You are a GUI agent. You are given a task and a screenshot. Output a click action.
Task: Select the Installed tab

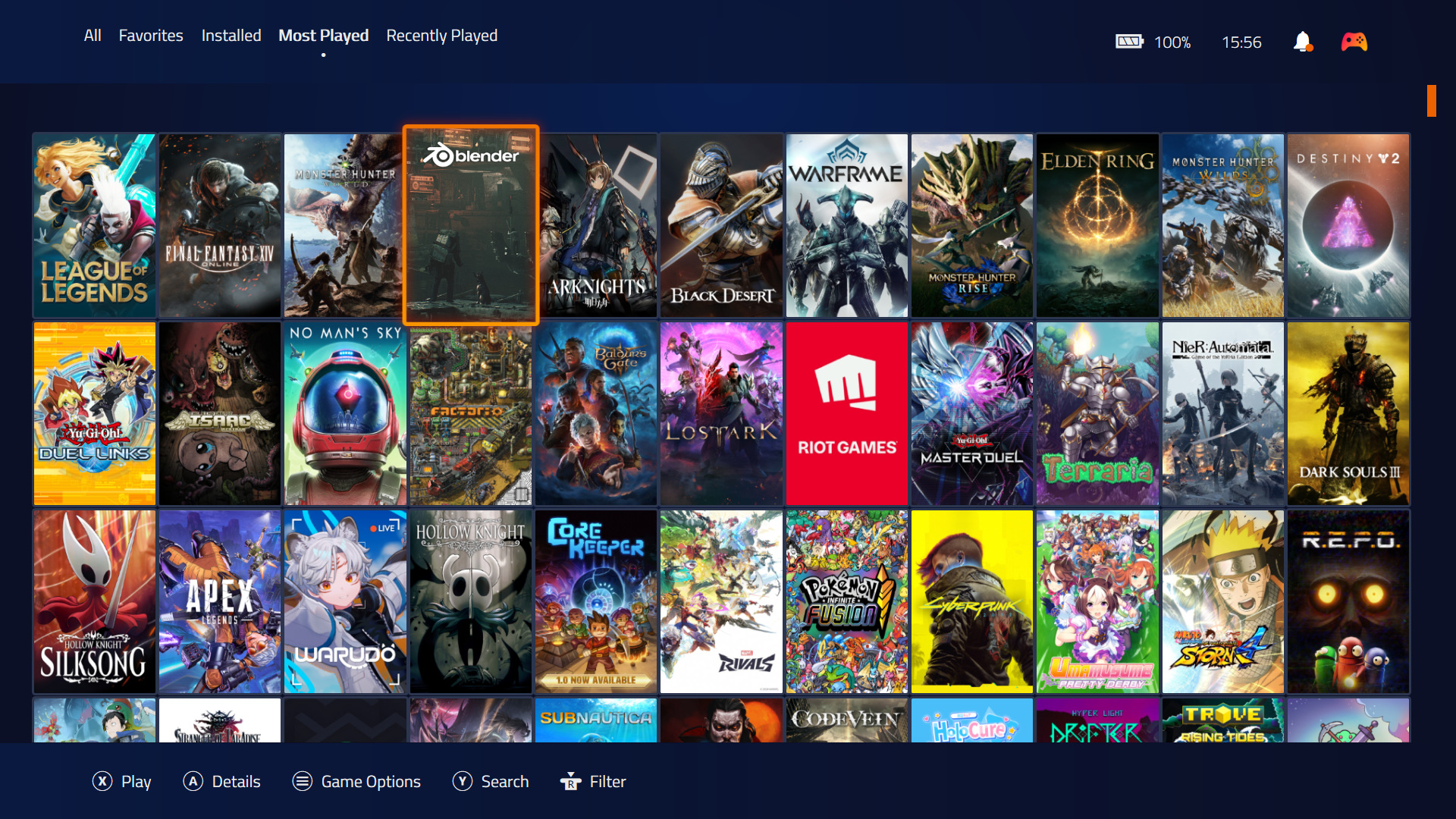(231, 36)
